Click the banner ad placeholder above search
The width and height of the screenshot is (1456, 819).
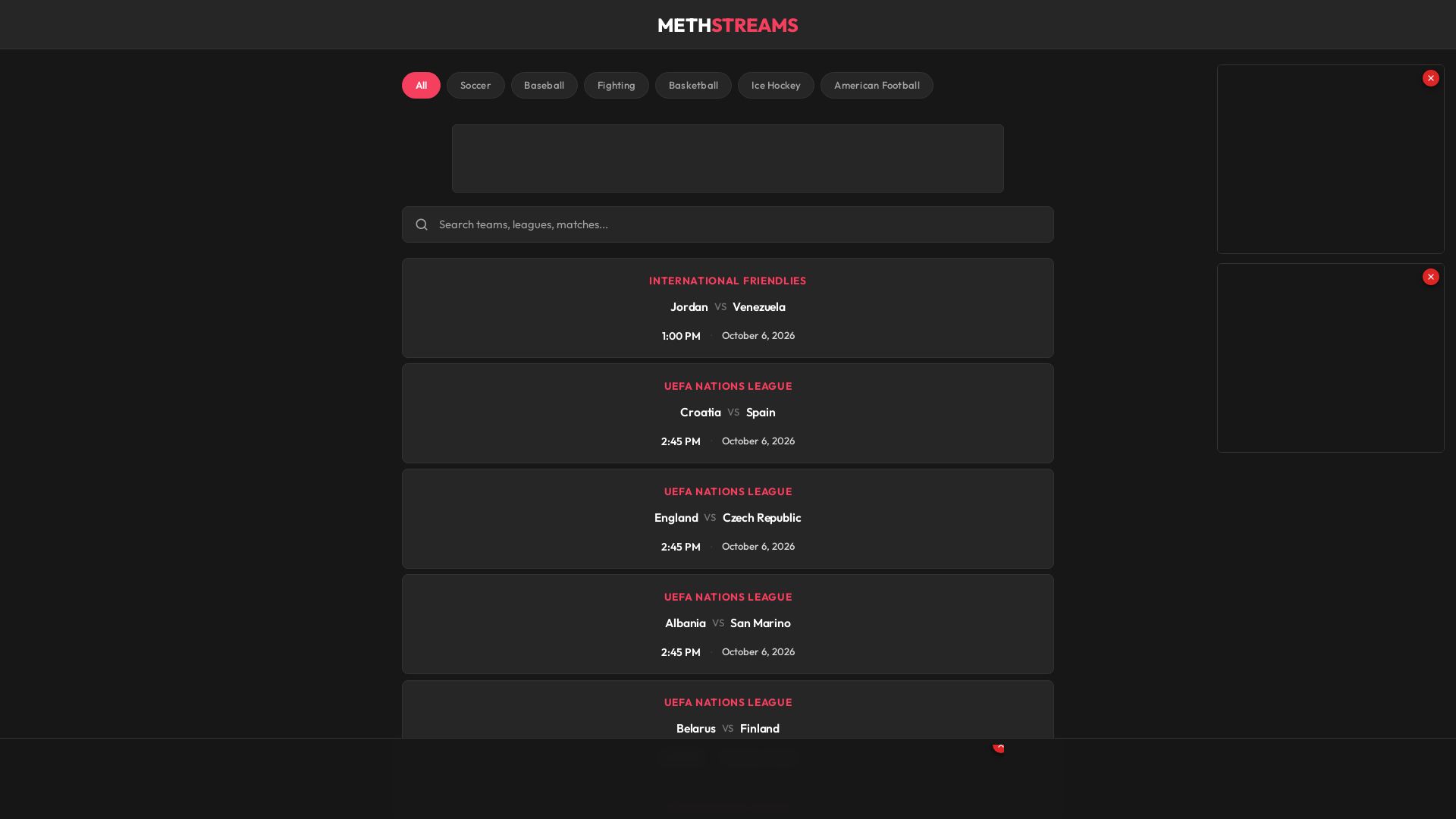click(x=728, y=158)
